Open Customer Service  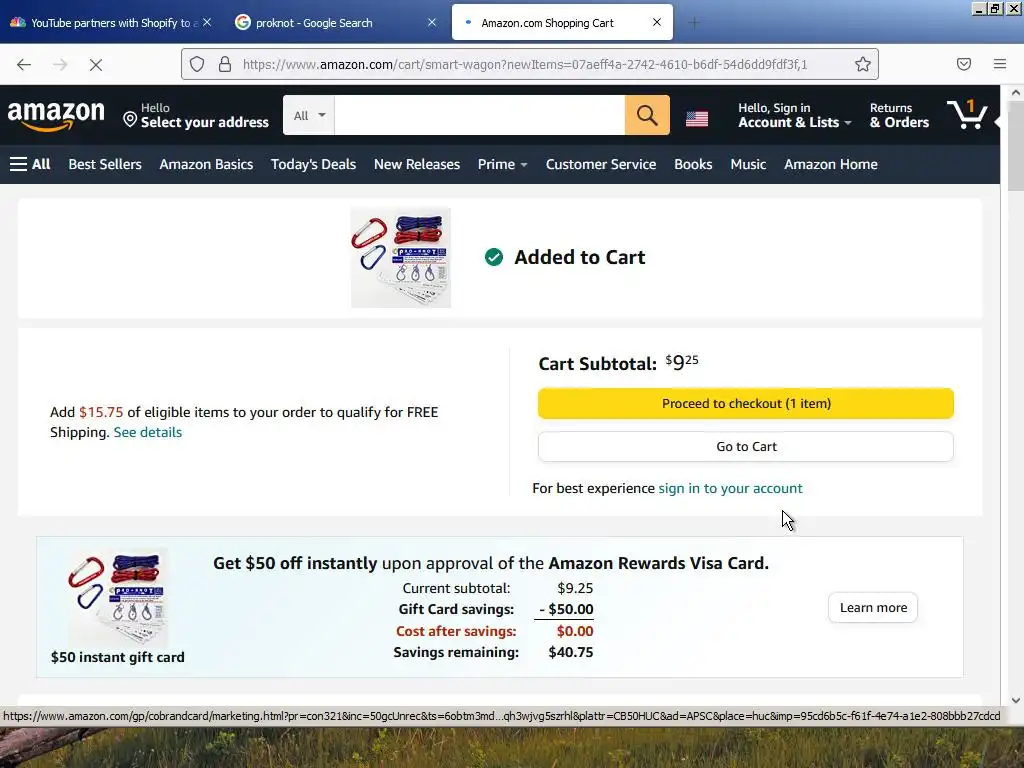(x=601, y=164)
